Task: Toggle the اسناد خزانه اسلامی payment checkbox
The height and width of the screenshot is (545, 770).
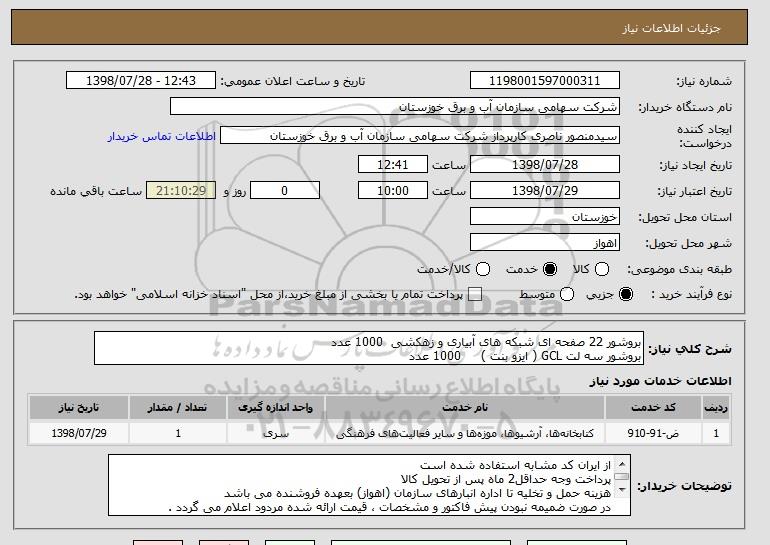Action: (475, 295)
